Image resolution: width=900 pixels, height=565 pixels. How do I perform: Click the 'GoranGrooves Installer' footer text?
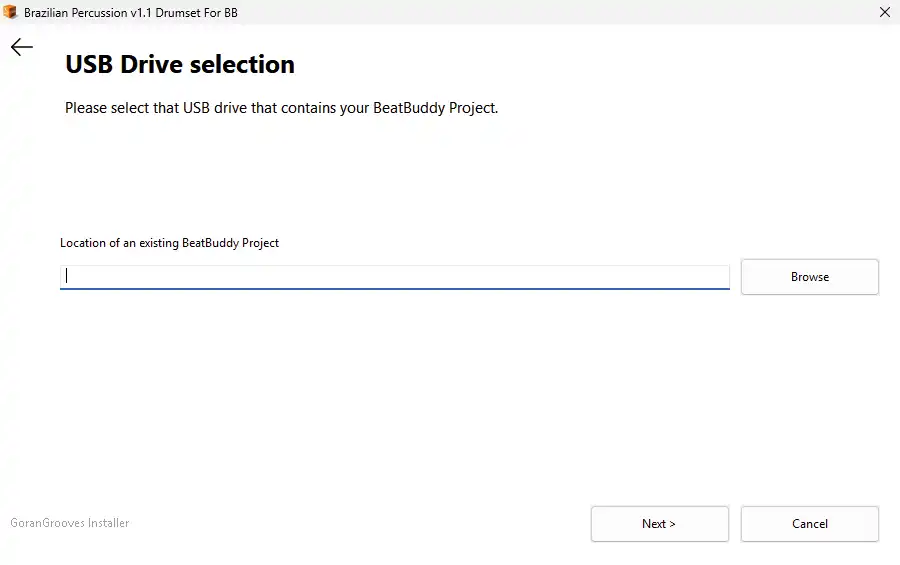[x=69, y=523]
